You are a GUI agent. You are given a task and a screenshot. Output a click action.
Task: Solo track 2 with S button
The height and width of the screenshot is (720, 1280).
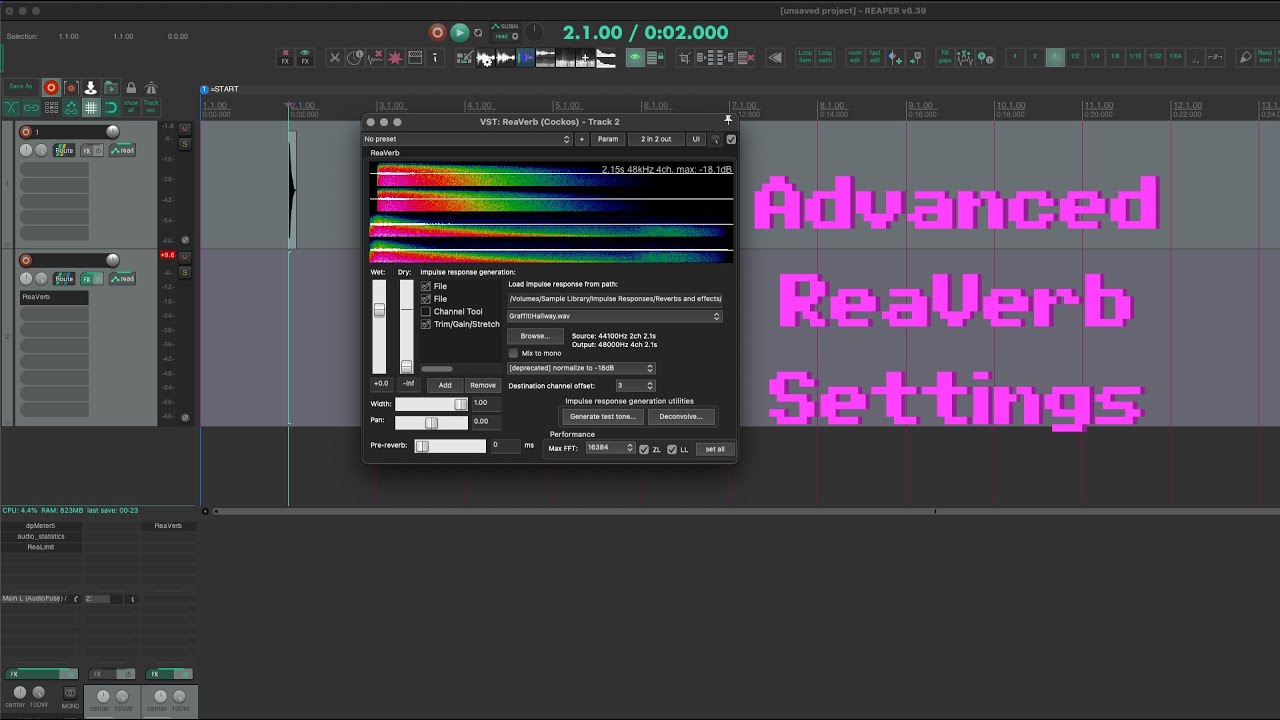point(185,271)
